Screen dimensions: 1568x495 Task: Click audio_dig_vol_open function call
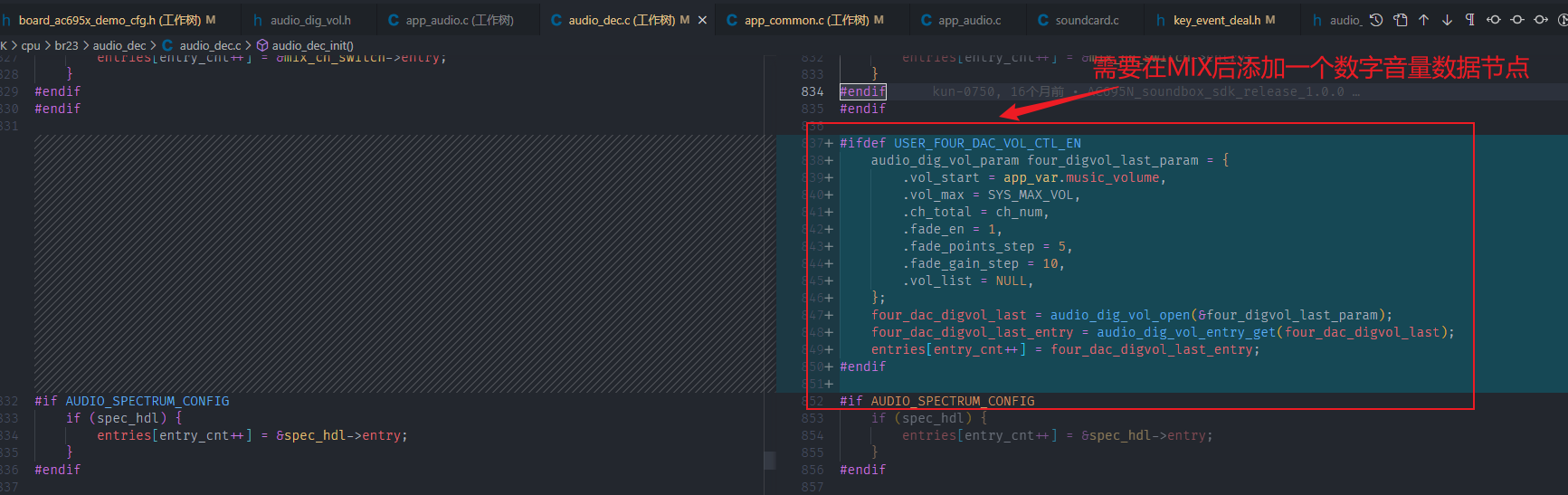point(1120,315)
